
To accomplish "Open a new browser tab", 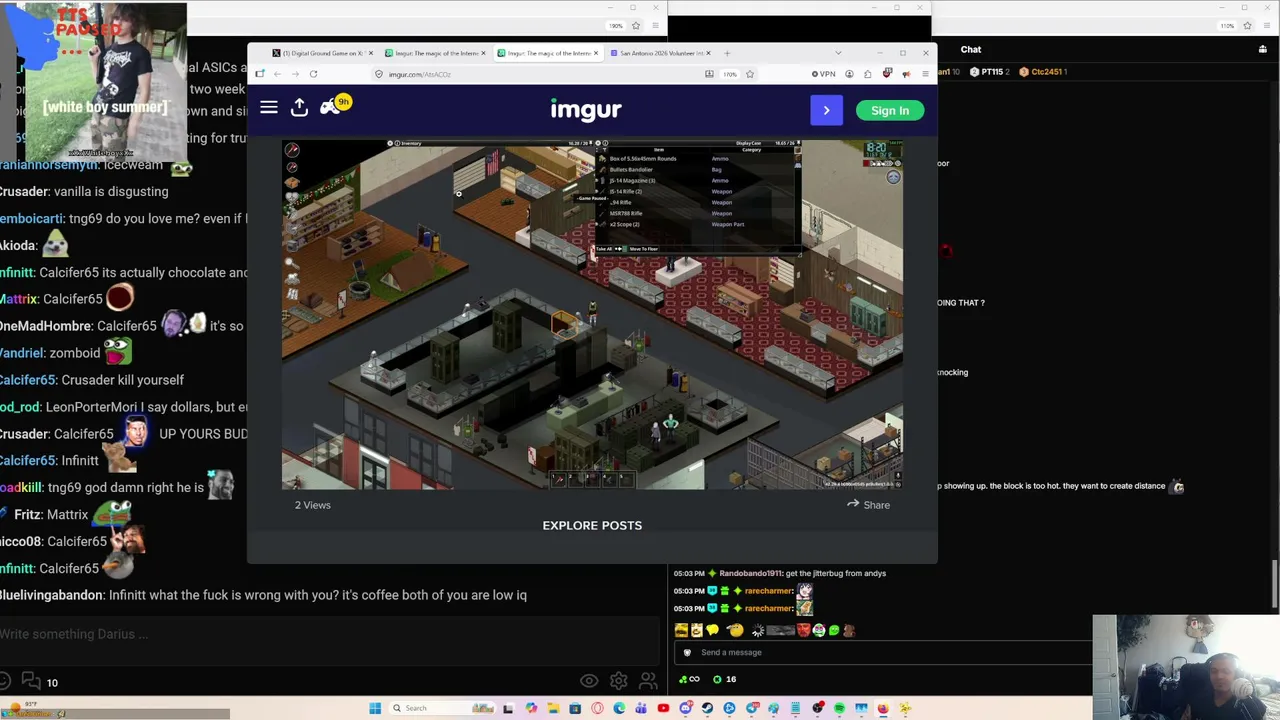I will point(727,53).
